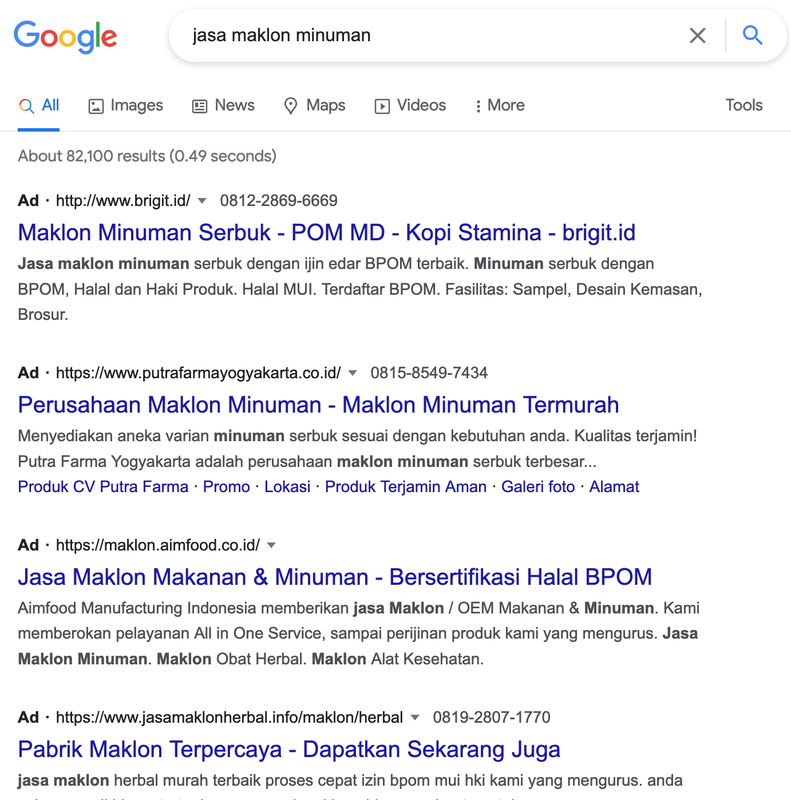This screenshot has width=791, height=800.
Task: Click the Tools button
Action: click(744, 105)
